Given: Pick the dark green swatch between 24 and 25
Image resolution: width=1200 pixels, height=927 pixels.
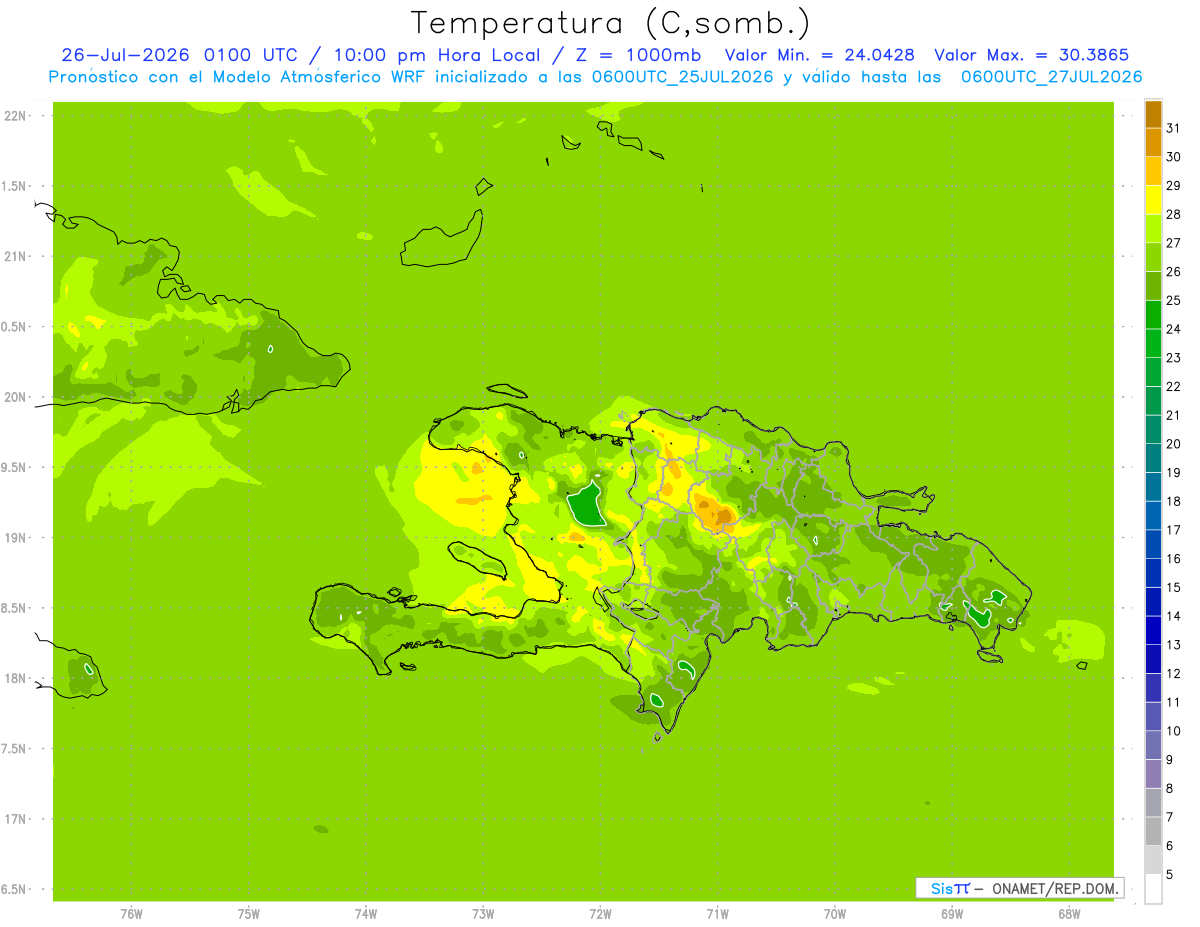Looking at the screenshot, I should click(x=1153, y=314).
